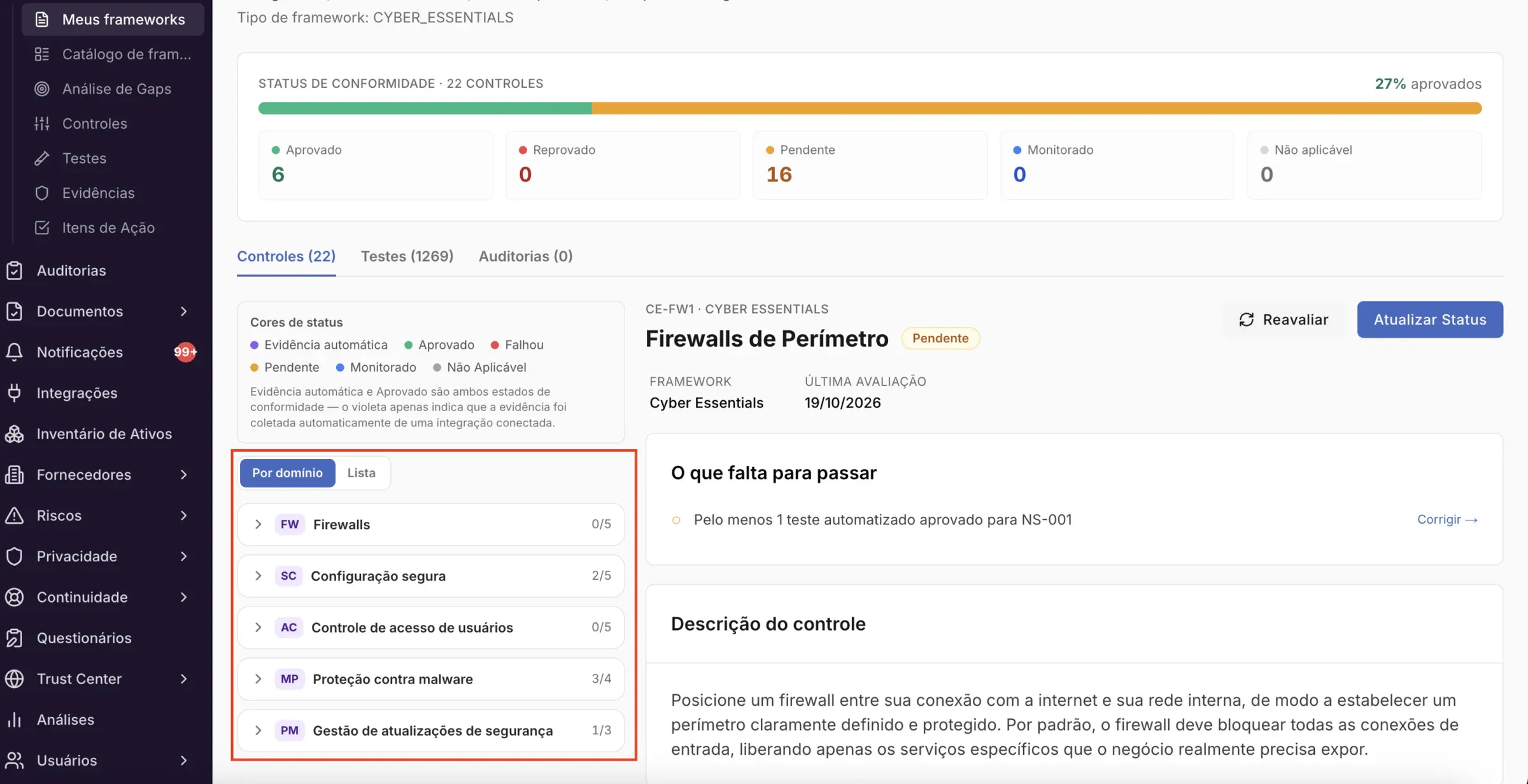Click the Notificações bell icon

tap(14, 352)
